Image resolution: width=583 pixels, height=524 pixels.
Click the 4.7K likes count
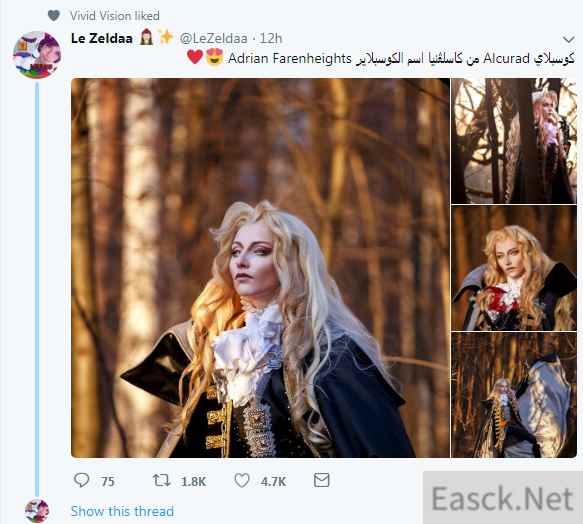pyautogui.click(x=273, y=482)
